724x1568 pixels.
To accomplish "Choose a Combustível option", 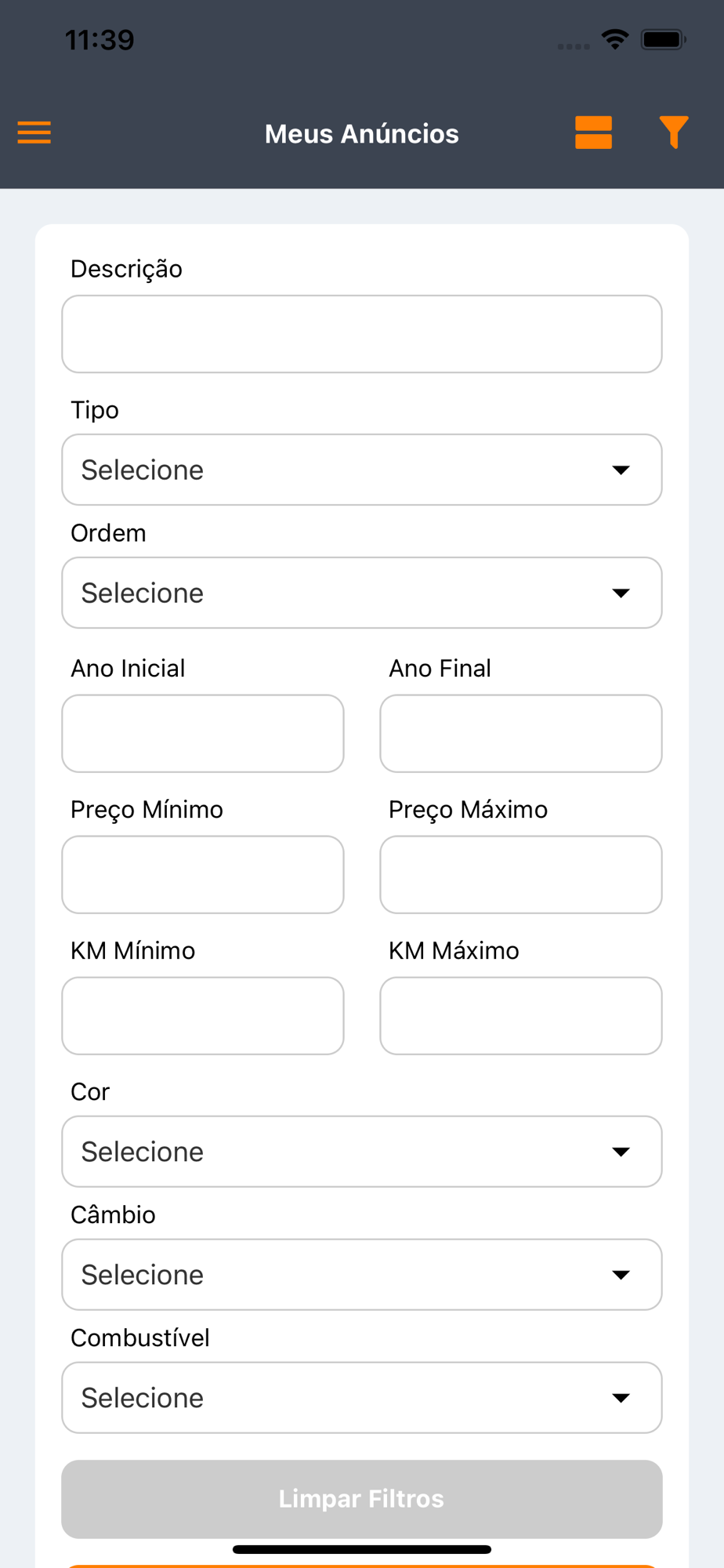I will coord(362,1398).
